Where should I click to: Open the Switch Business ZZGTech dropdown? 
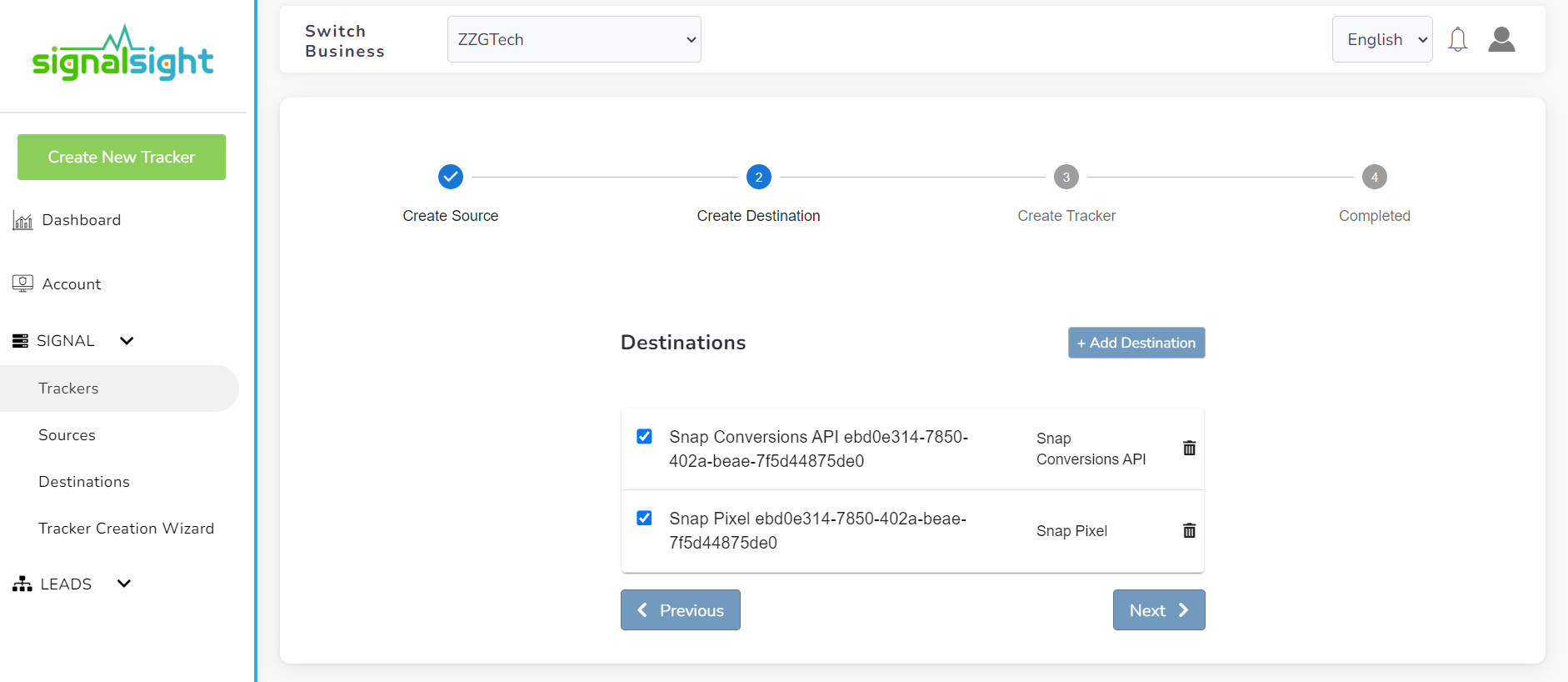click(x=574, y=39)
